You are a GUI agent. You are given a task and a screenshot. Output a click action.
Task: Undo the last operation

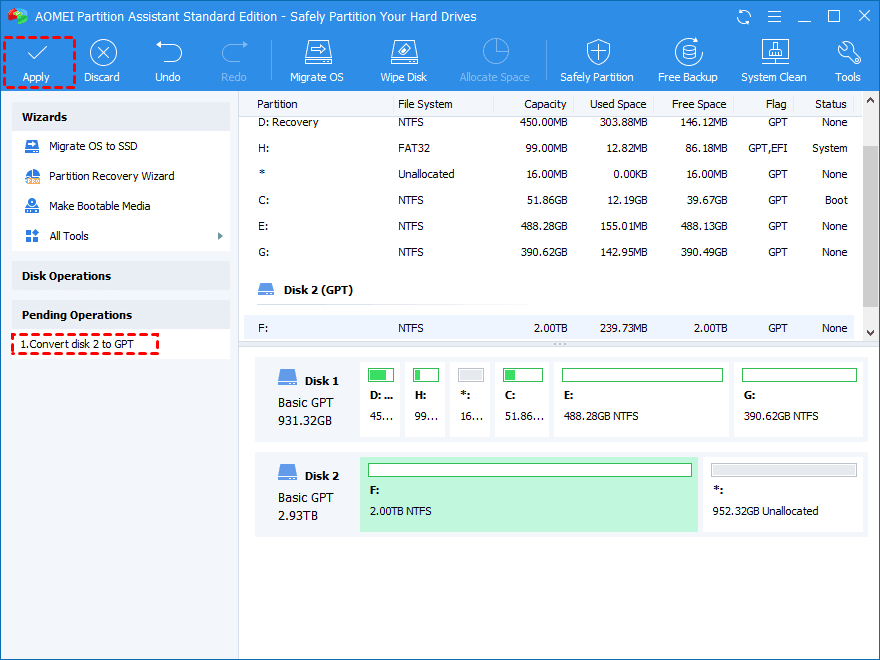[x=168, y=53]
